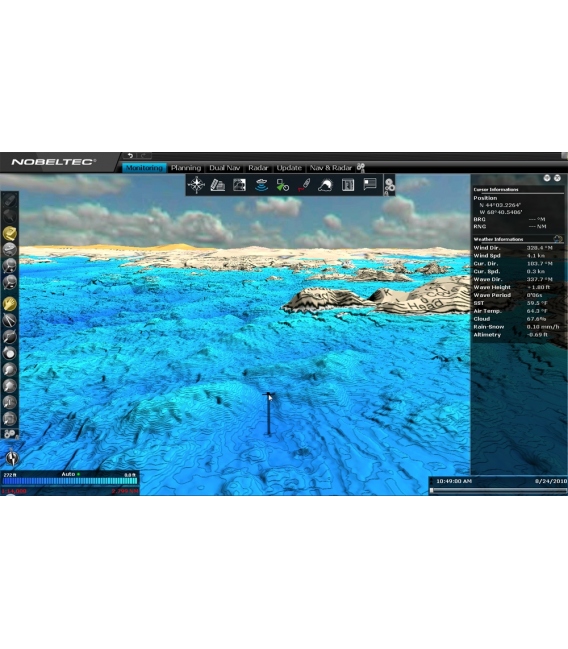
Task: Click the Weather Information refresh icon
Action: [558, 239]
